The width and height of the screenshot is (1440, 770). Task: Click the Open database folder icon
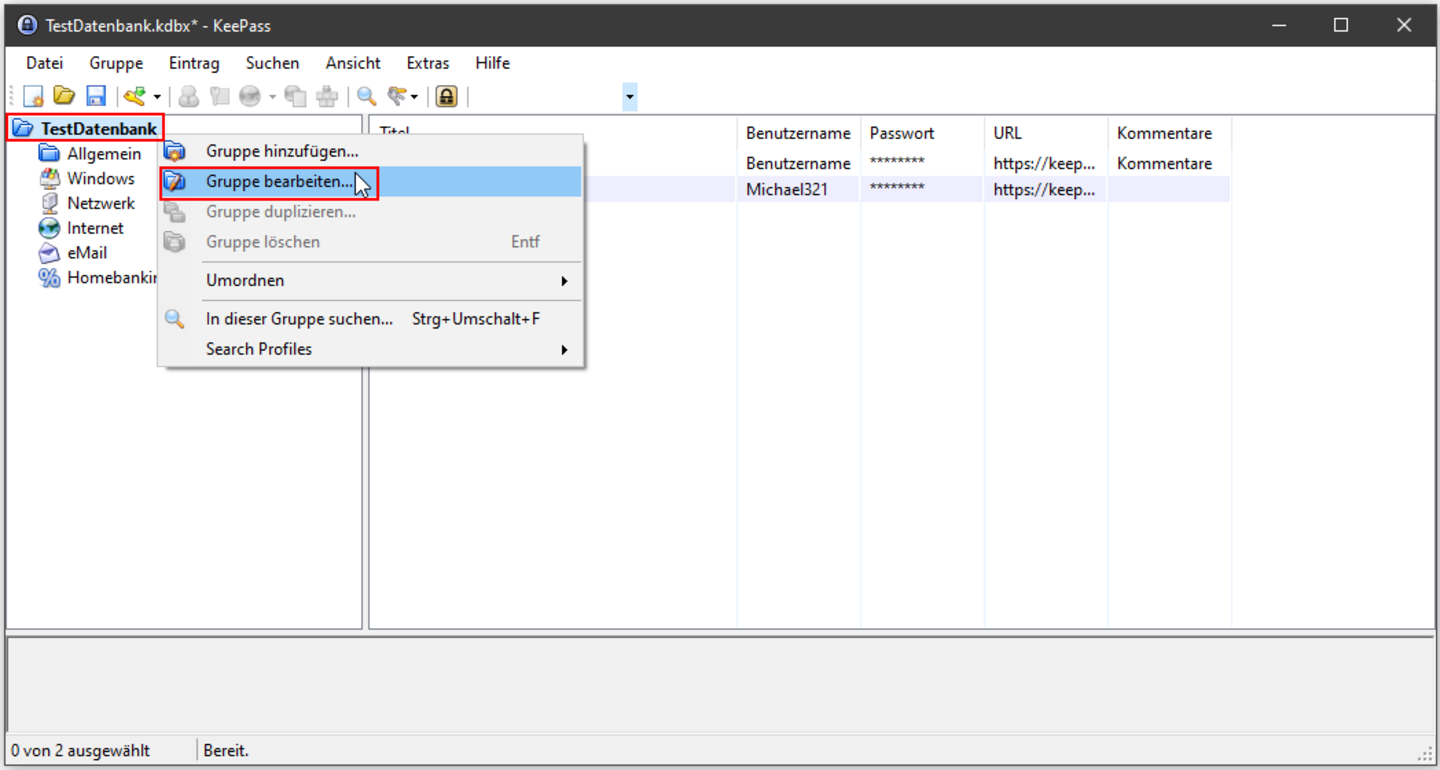click(64, 96)
